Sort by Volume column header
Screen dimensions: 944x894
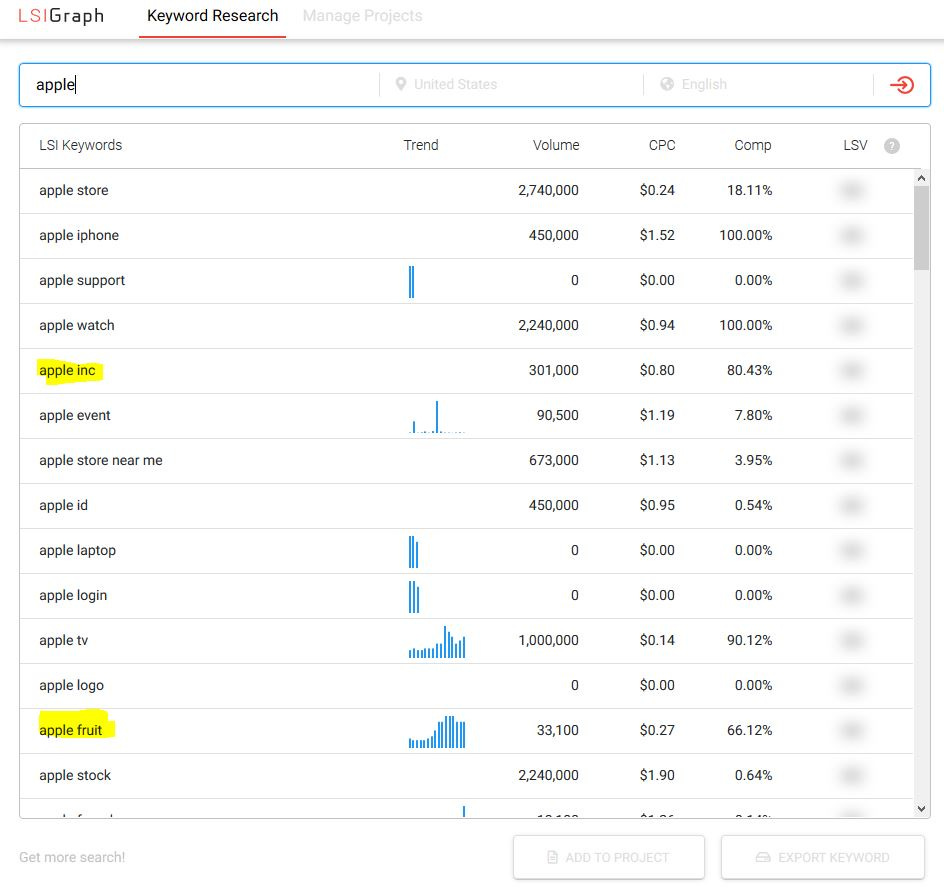point(556,145)
